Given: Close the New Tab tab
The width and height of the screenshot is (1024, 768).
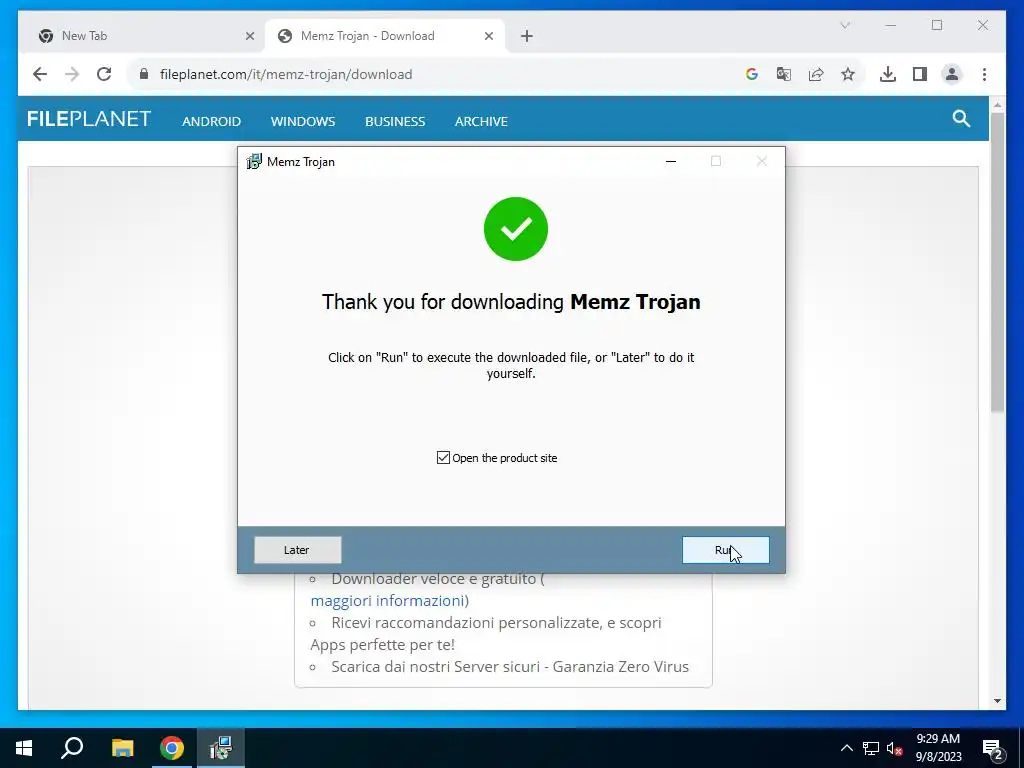Looking at the screenshot, I should [249, 36].
